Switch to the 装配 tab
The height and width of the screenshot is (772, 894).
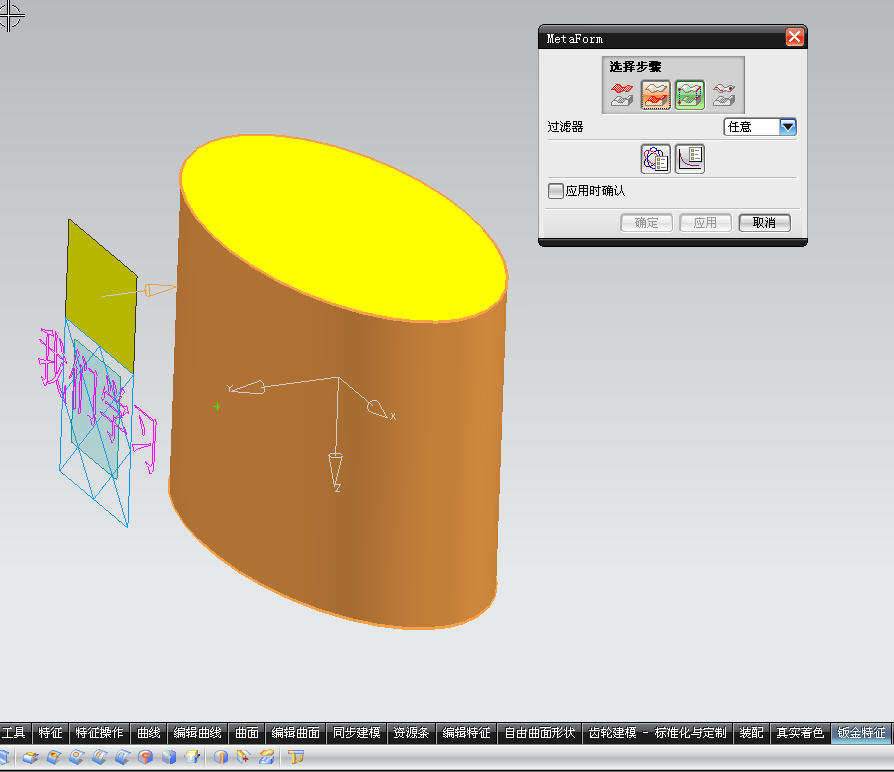coord(751,733)
